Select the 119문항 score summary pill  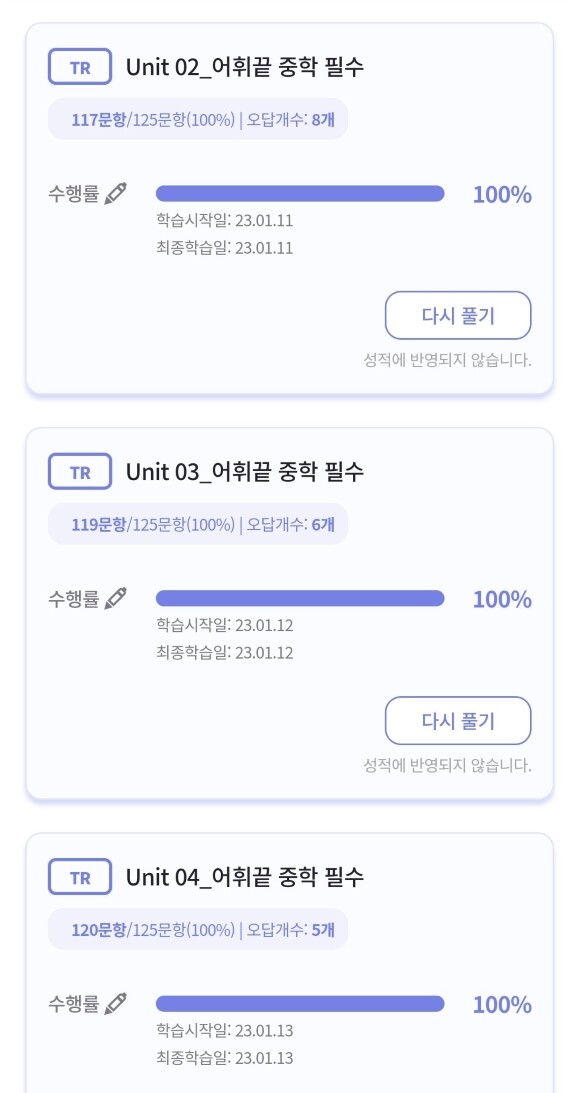pyautogui.click(x=198, y=524)
